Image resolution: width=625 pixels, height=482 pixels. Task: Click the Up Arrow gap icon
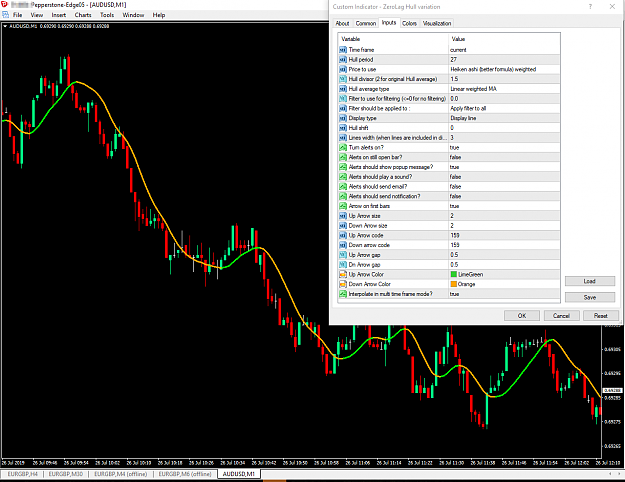coord(343,255)
